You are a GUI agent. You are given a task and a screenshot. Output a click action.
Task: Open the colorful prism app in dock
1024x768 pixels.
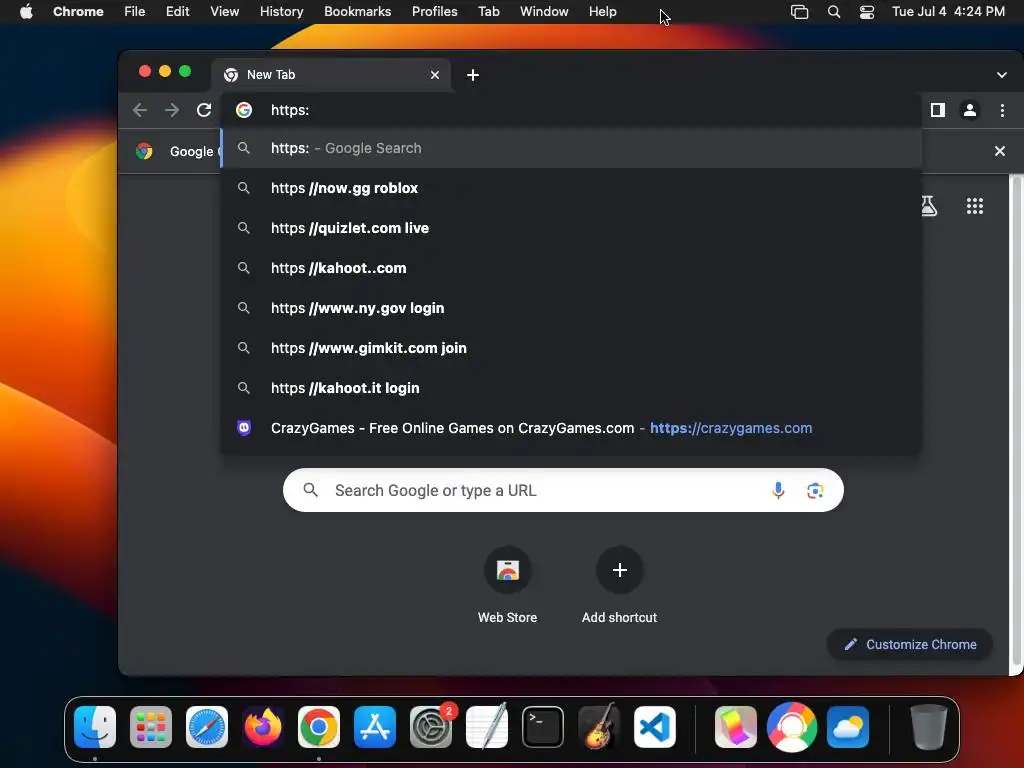(735, 726)
